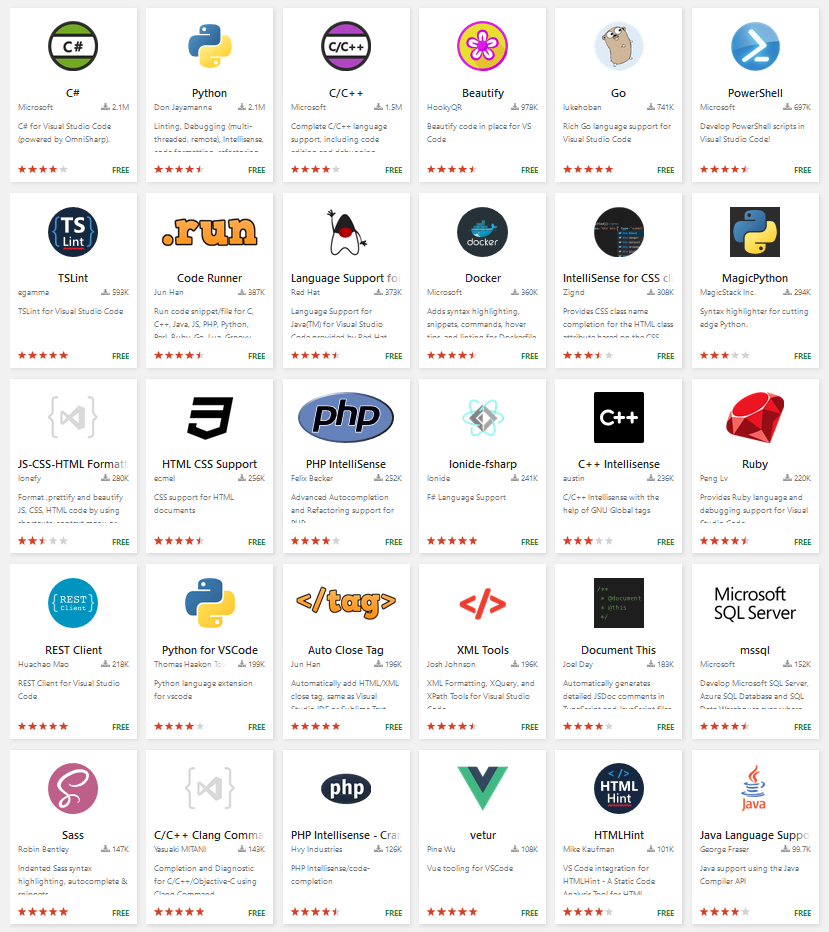Click the HTMLHint extension icon
829x932 pixels.
[x=619, y=788]
